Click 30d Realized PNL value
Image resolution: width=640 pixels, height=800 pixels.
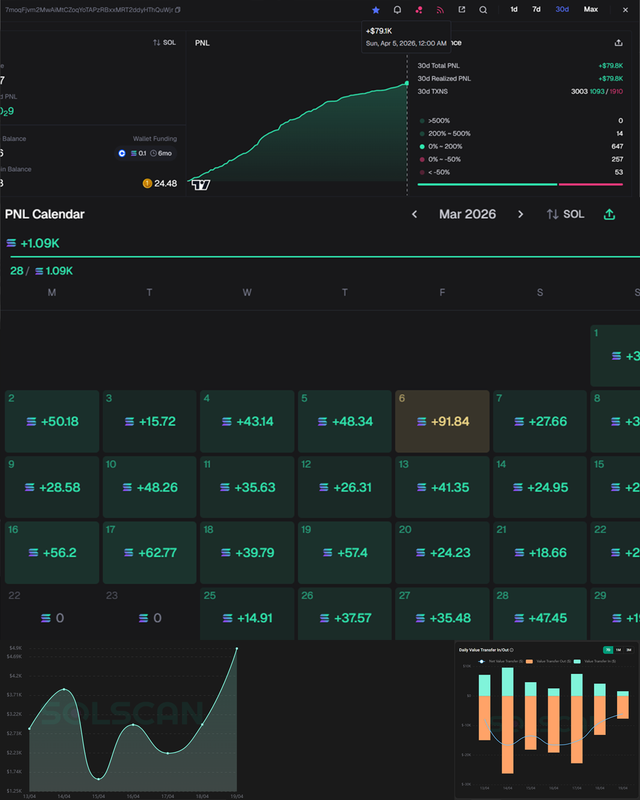(x=610, y=79)
